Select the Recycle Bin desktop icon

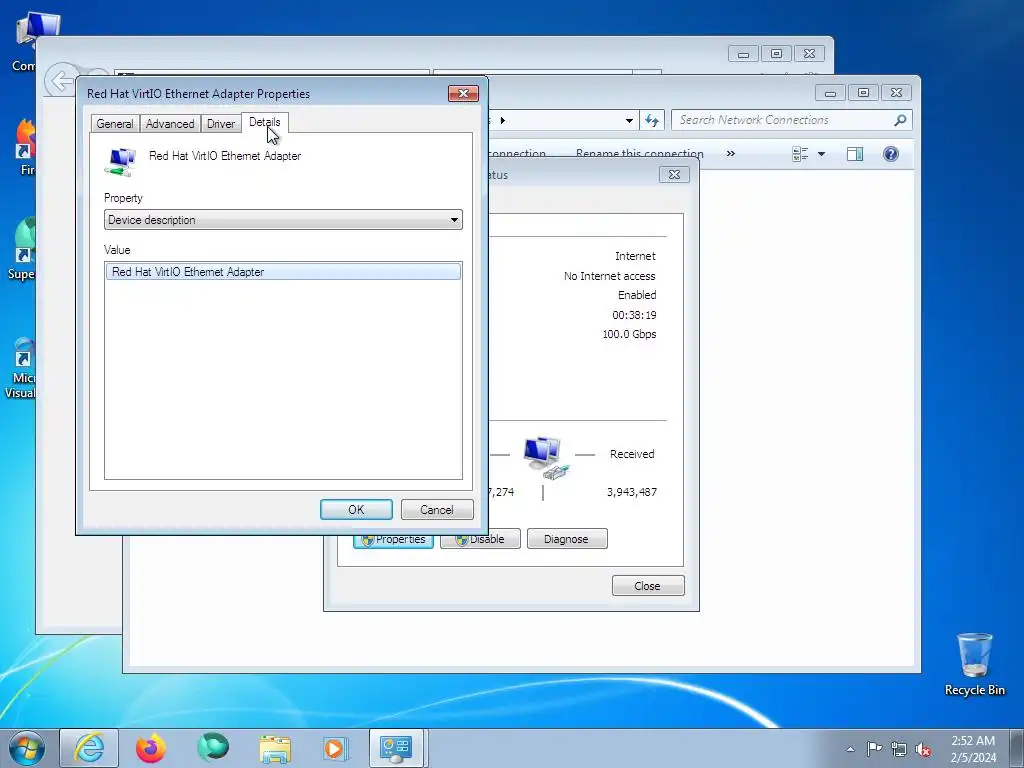point(974,664)
